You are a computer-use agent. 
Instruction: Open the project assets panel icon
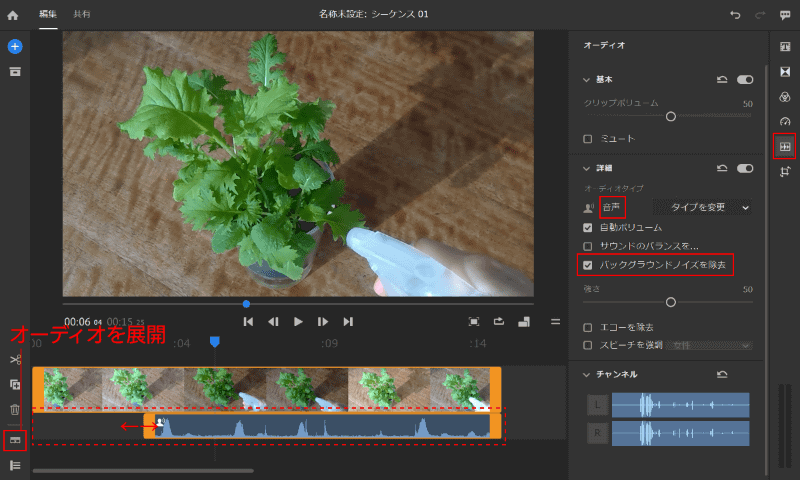(x=15, y=71)
